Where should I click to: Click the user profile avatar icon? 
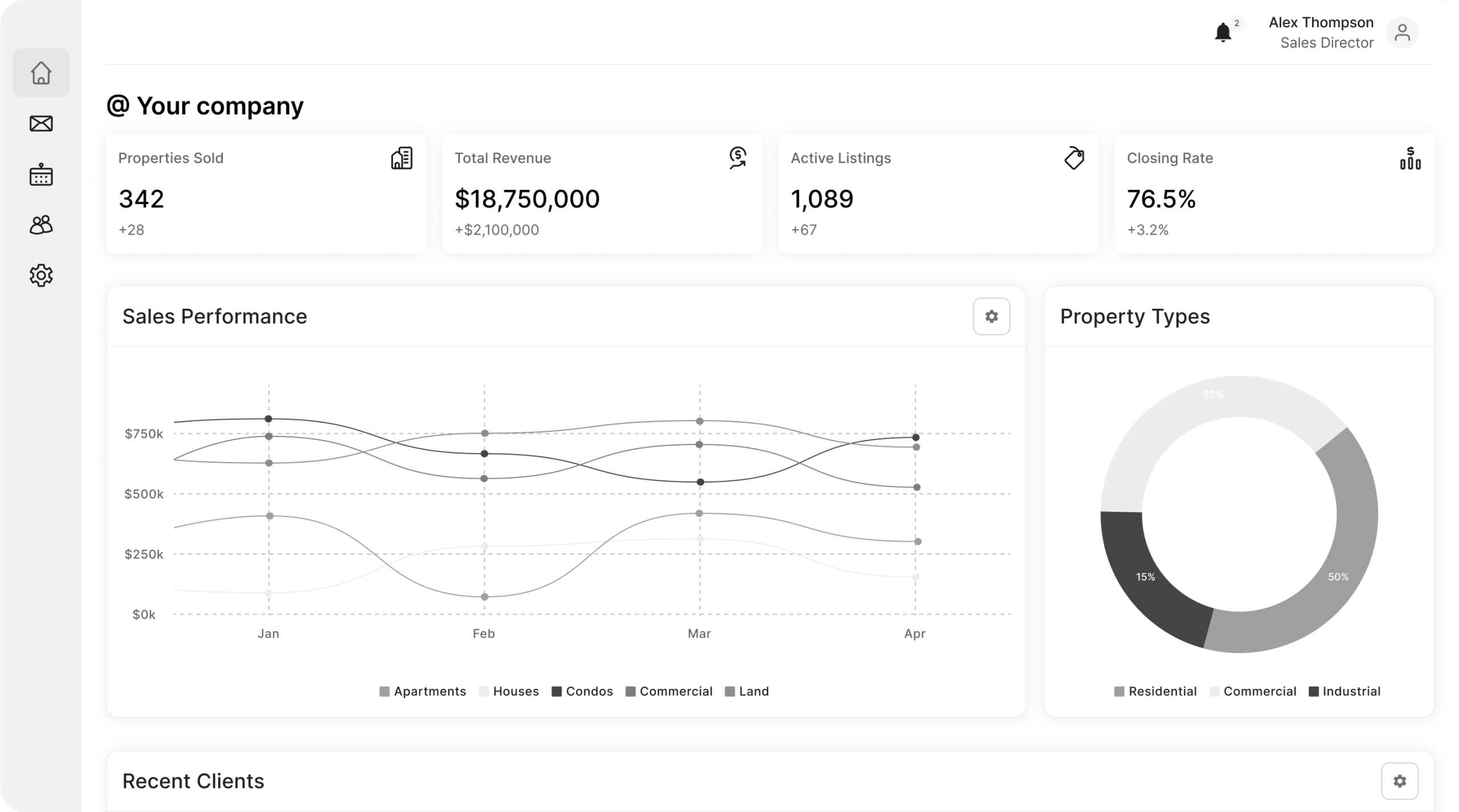pyautogui.click(x=1403, y=32)
